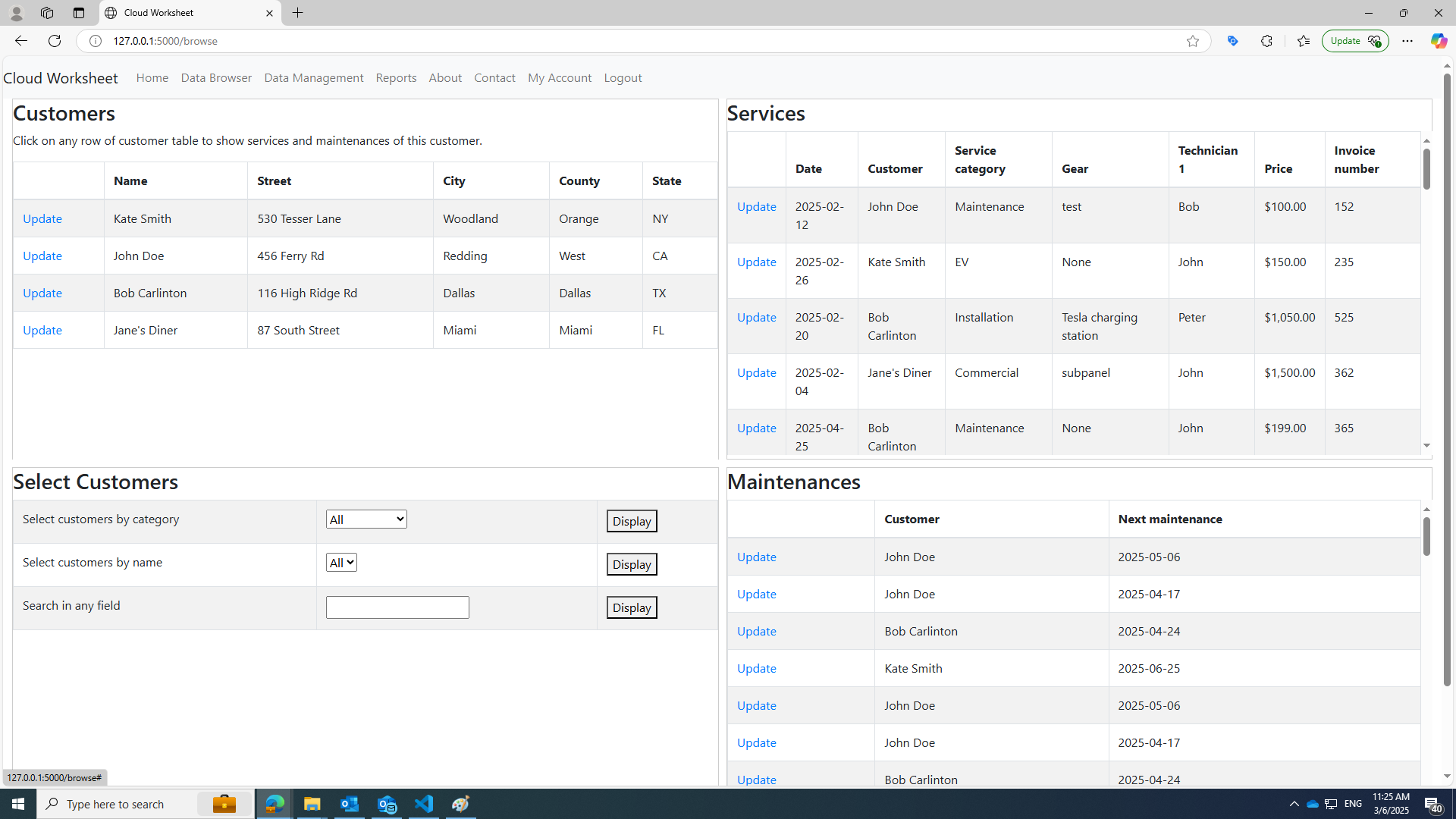The height and width of the screenshot is (819, 1456).
Task: Click the address bar URL
Action: [165, 41]
